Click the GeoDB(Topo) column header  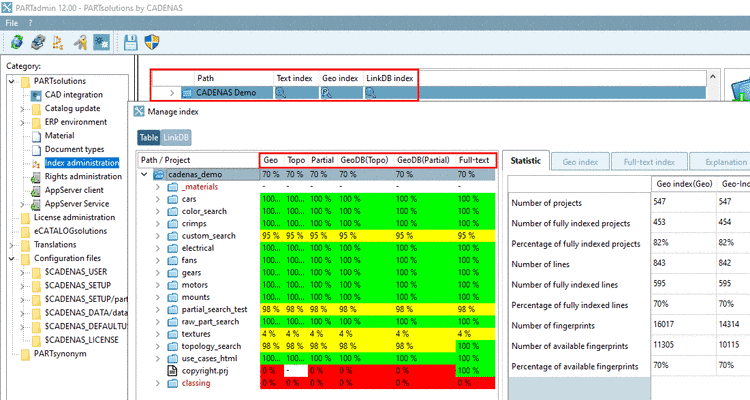[364, 160]
